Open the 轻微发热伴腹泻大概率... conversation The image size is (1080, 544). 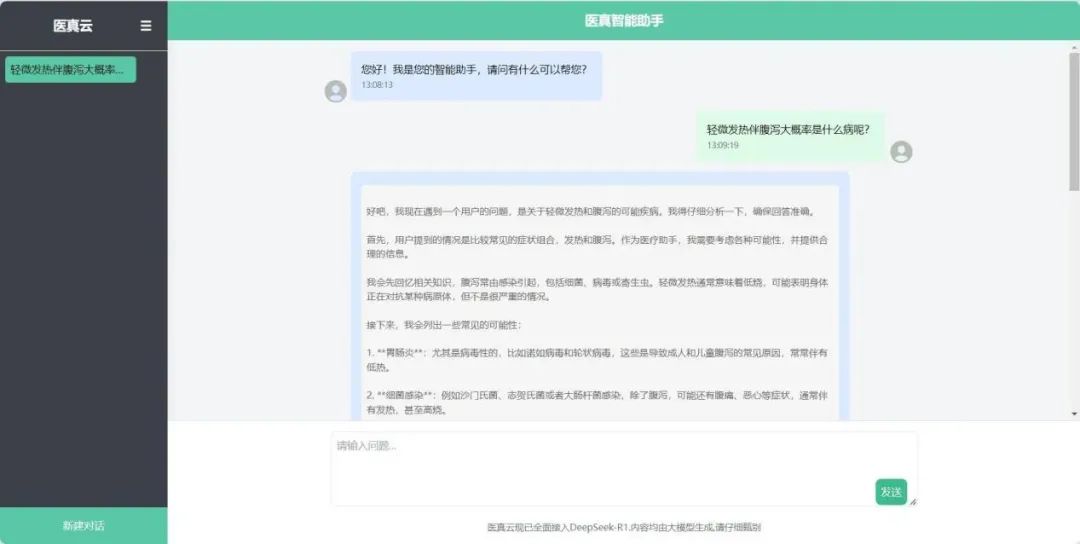click(x=70, y=70)
